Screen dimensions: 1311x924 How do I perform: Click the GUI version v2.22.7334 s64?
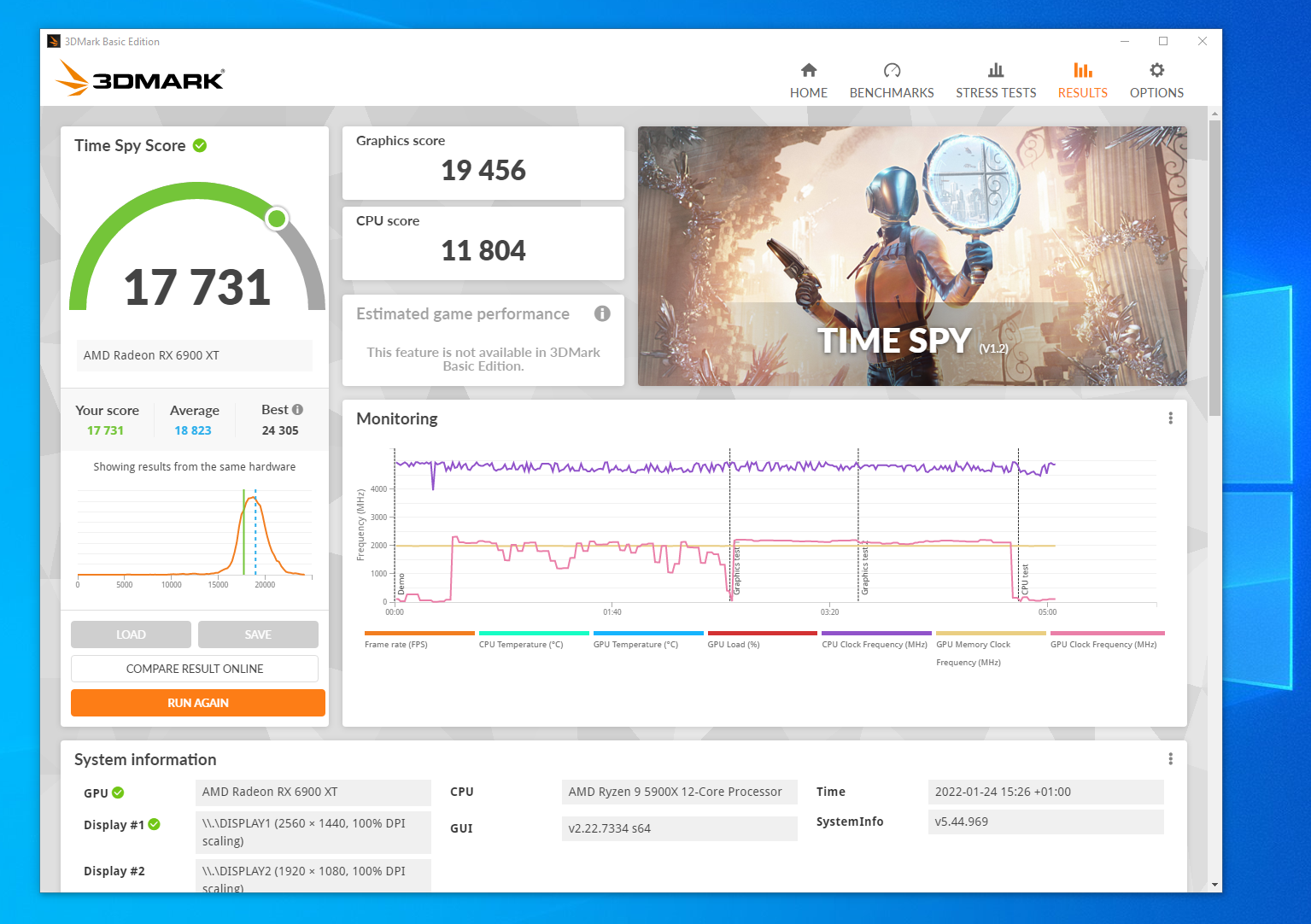(680, 828)
